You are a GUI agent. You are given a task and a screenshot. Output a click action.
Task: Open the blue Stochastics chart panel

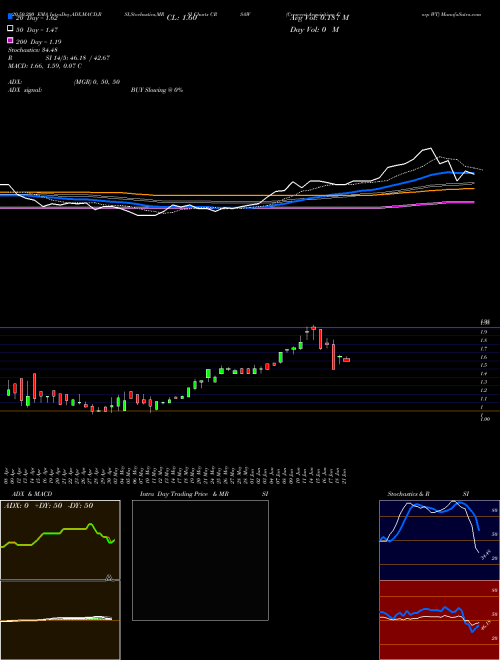point(439,540)
